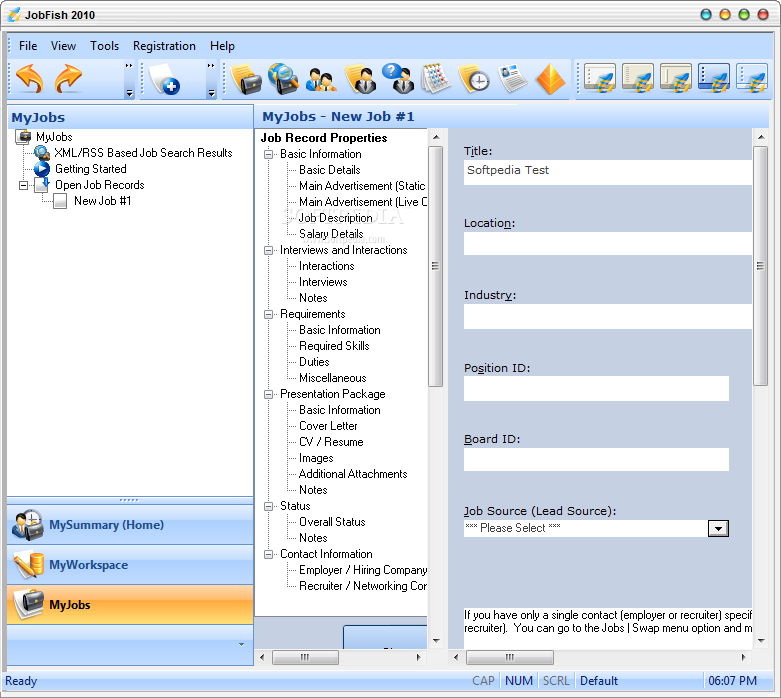Screen dimensions: 781x698
Task: Click the ID card resume toolbar icon
Action: [x=513, y=79]
